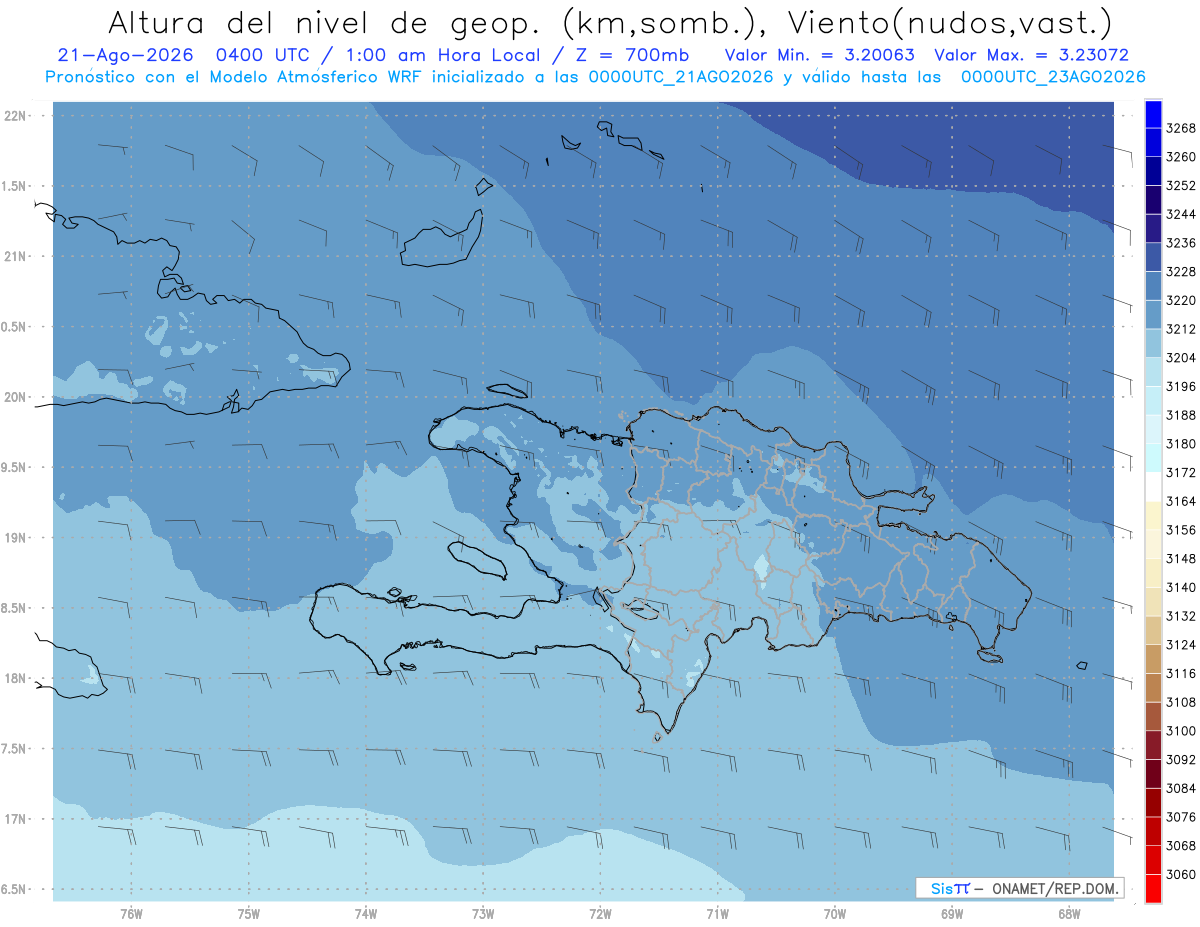Viewport: 1200px width, 927px height.
Task: Click the '8.5N' latitude tick label
Action: [x=13, y=609]
